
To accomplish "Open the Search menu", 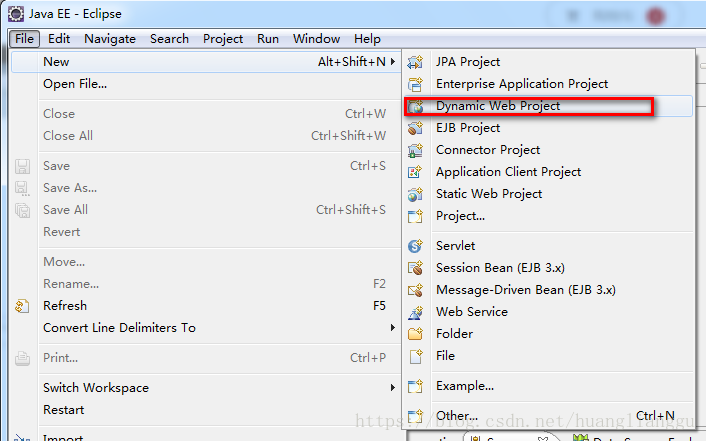I will pyautogui.click(x=169, y=39).
